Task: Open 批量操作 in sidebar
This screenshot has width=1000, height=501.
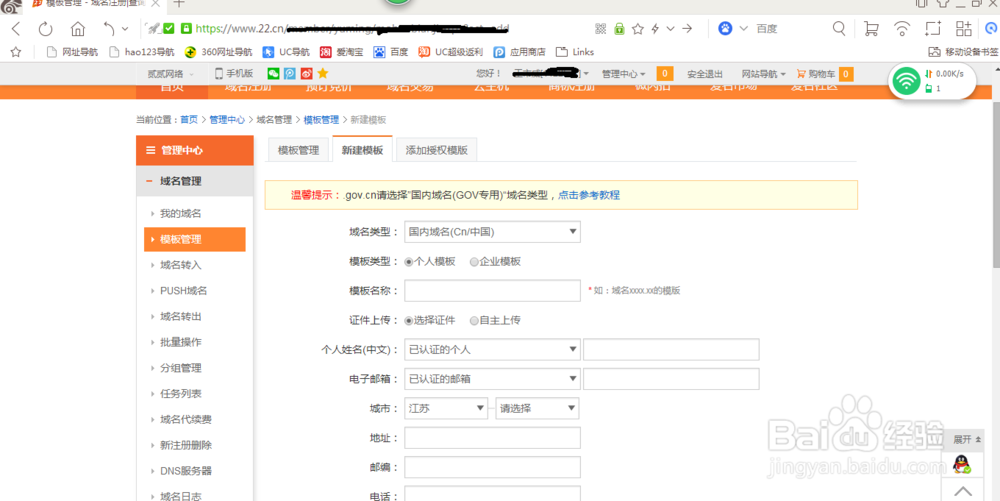Action: [180, 342]
